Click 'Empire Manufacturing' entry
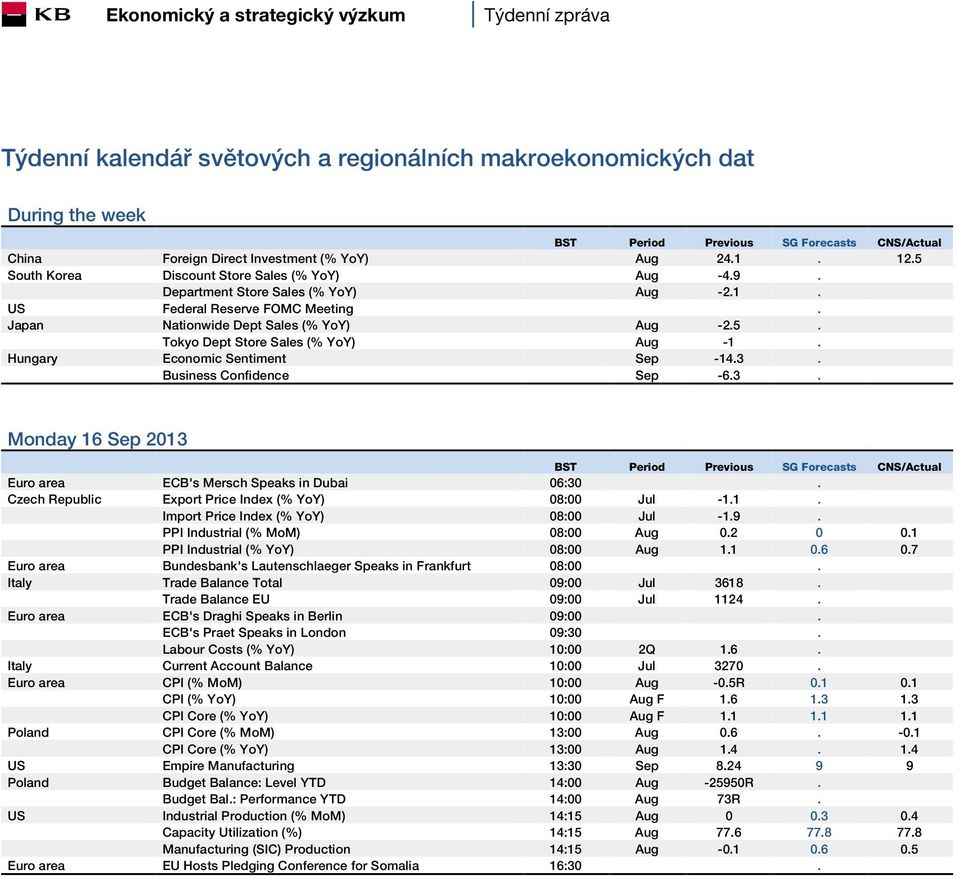Image resolution: width=960 pixels, height=878 pixels. [228, 766]
